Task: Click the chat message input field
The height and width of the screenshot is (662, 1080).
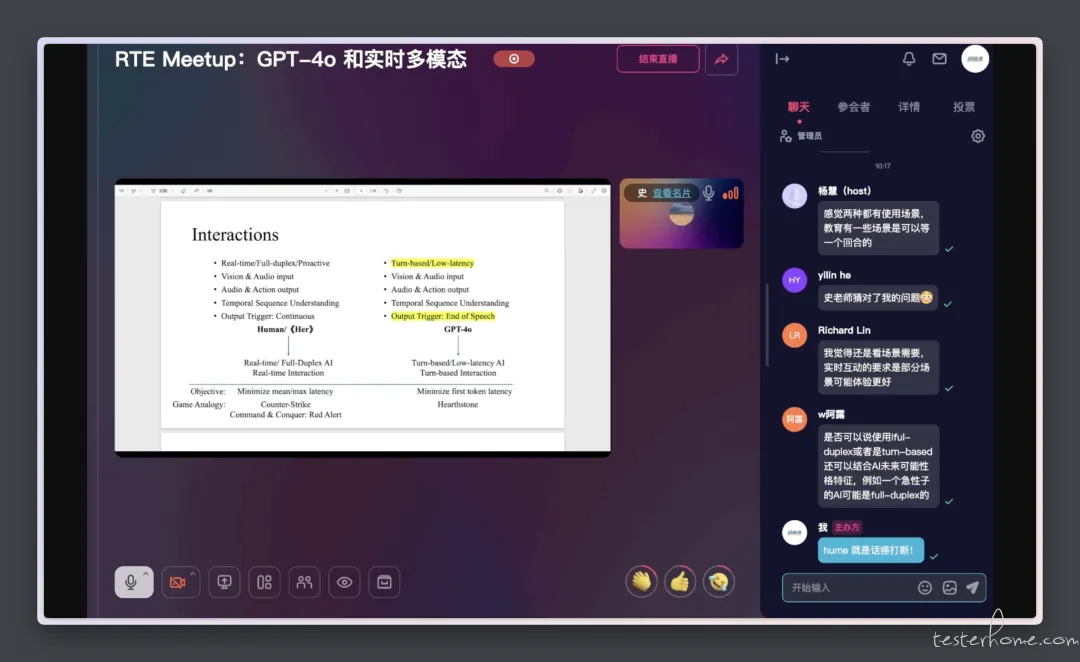Action: click(x=850, y=588)
